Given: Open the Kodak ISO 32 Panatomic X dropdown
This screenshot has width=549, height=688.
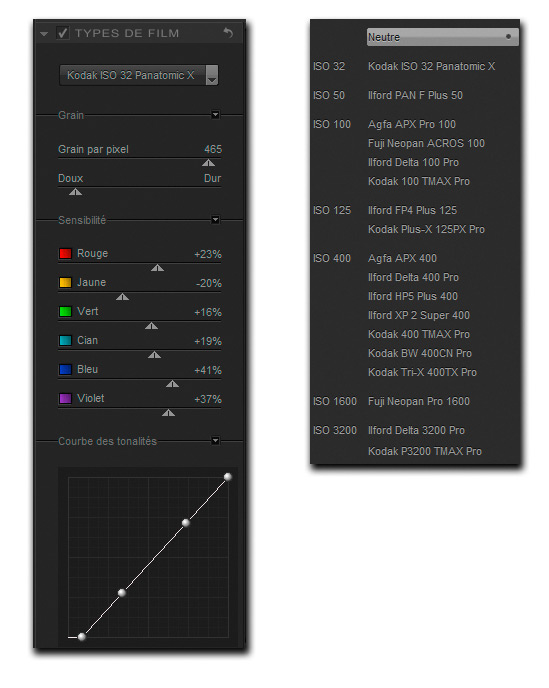Looking at the screenshot, I should (x=139, y=75).
